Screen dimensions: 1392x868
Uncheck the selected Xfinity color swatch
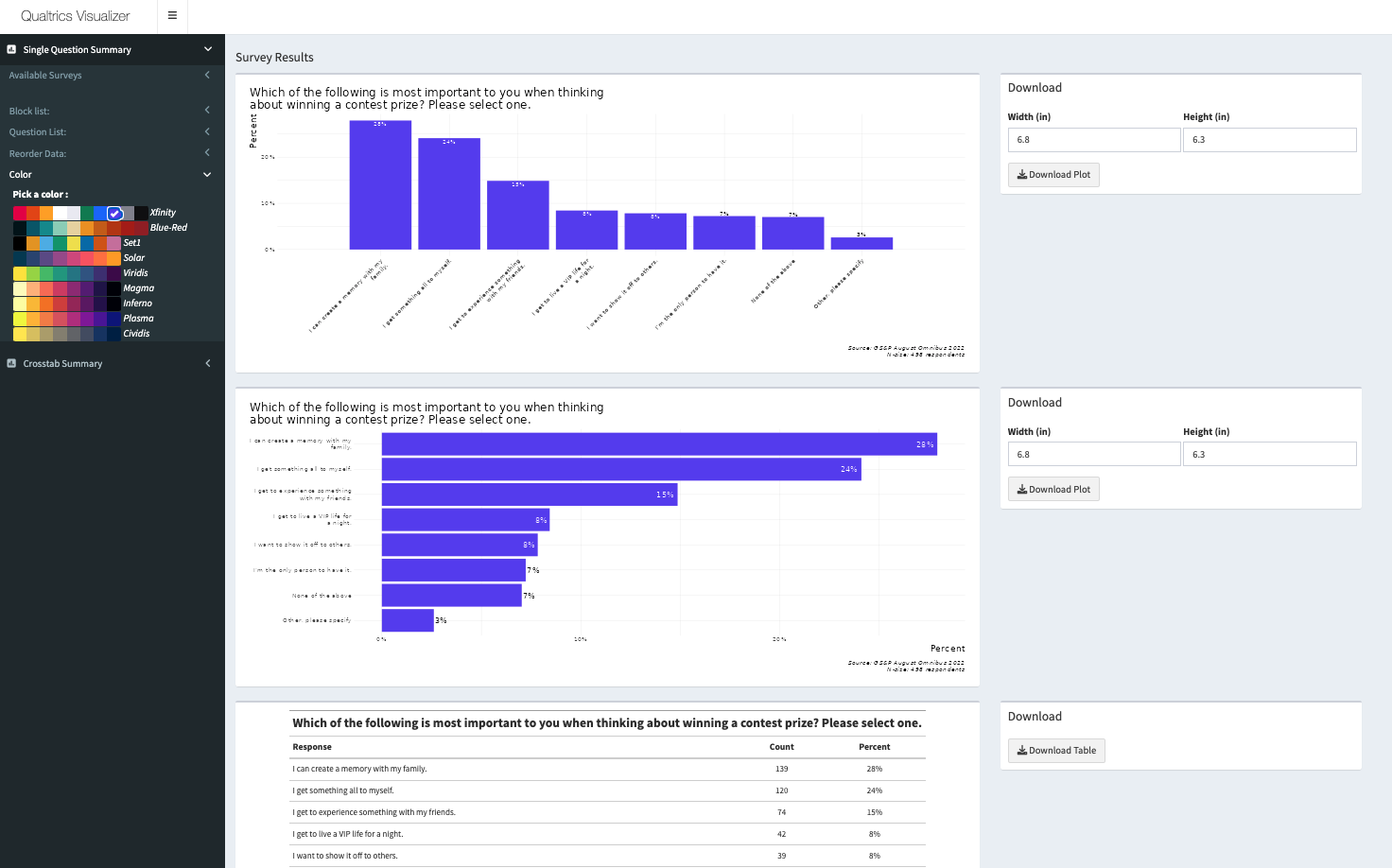[x=114, y=213]
